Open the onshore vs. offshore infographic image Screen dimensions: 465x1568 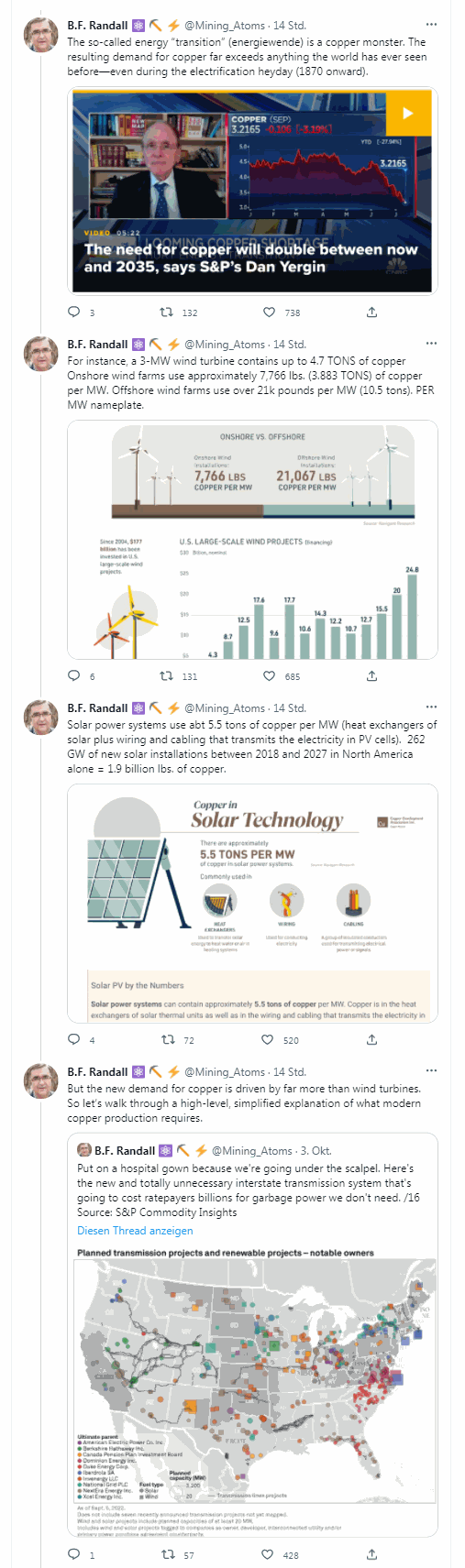252,540
